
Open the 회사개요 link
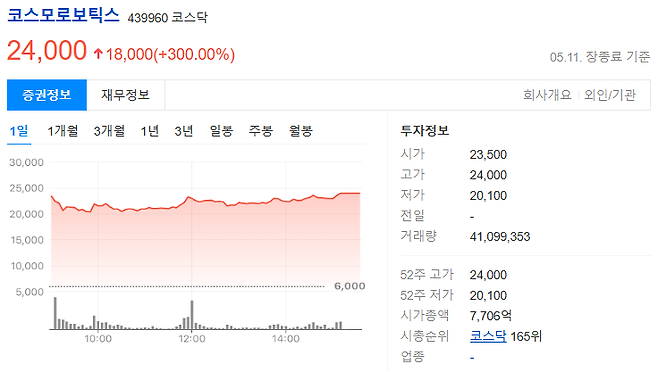(x=547, y=95)
